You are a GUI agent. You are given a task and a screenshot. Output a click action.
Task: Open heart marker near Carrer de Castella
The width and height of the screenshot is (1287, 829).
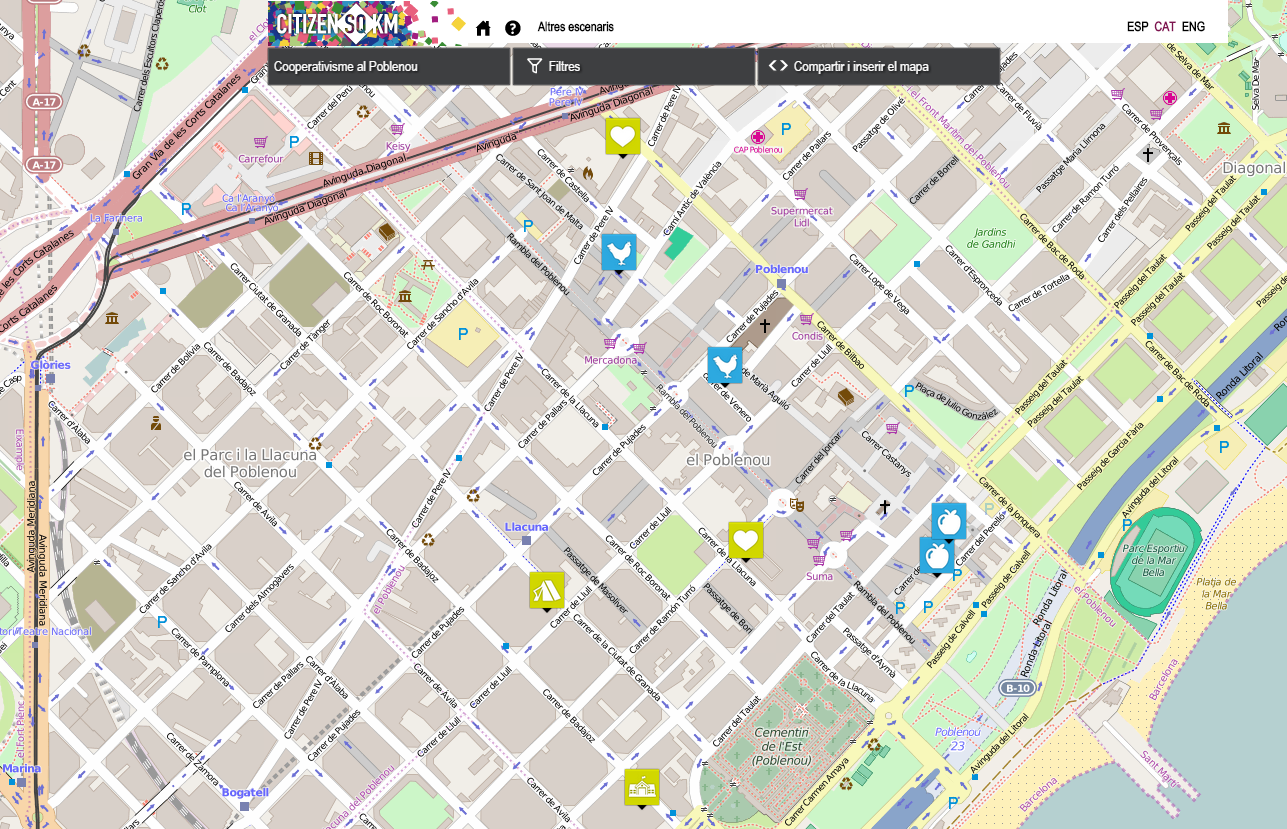click(x=623, y=137)
